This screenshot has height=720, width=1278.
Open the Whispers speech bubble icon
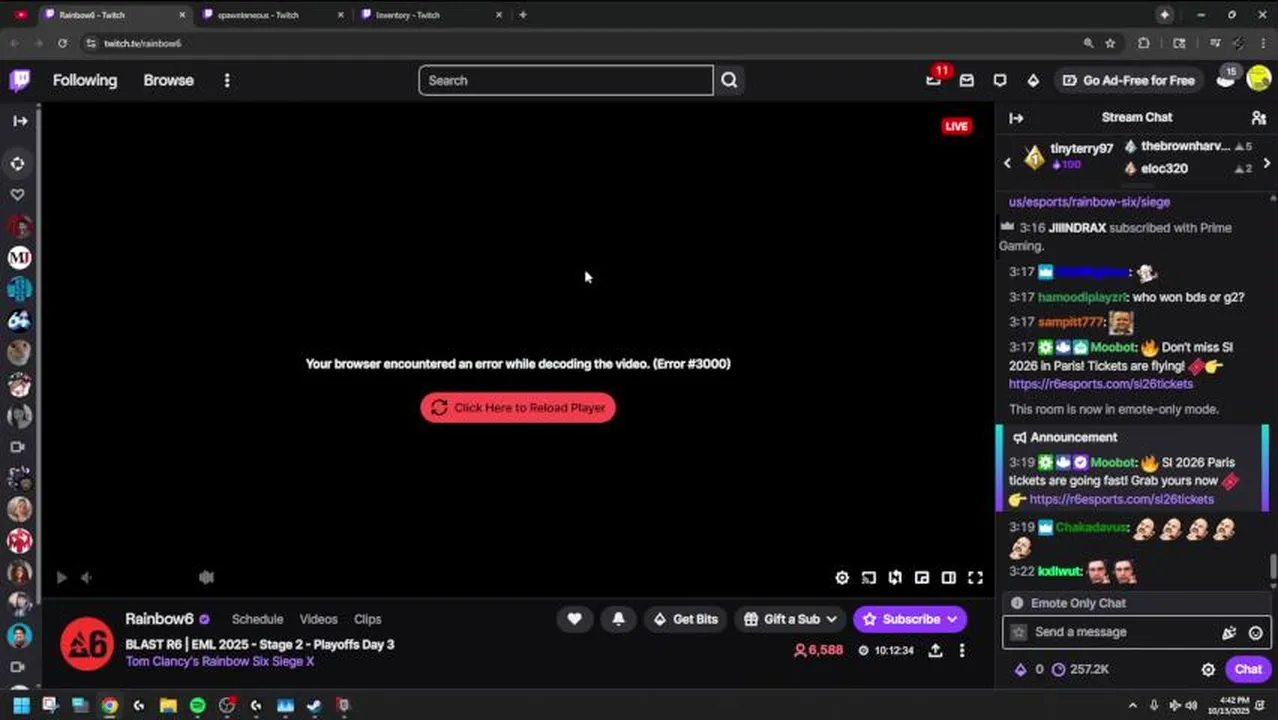pos(1000,80)
